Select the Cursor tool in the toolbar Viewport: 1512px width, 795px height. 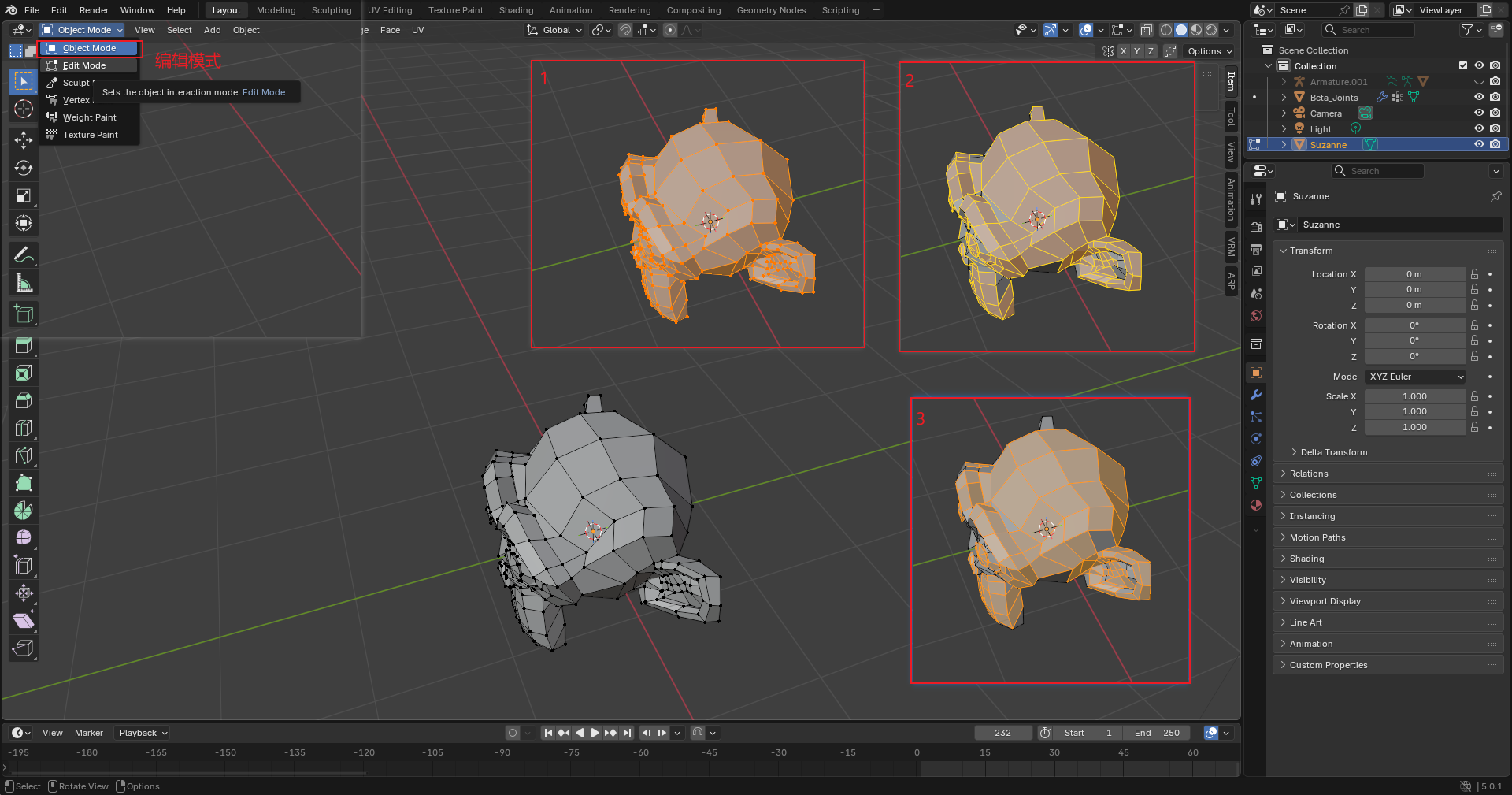point(24,110)
